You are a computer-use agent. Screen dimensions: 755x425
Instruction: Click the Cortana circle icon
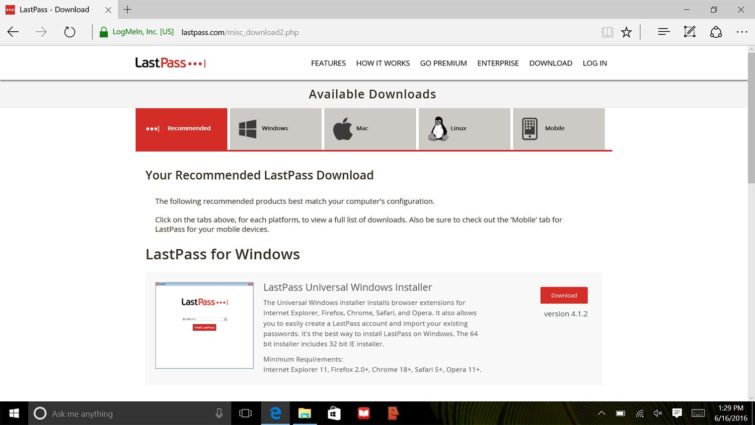(40, 413)
